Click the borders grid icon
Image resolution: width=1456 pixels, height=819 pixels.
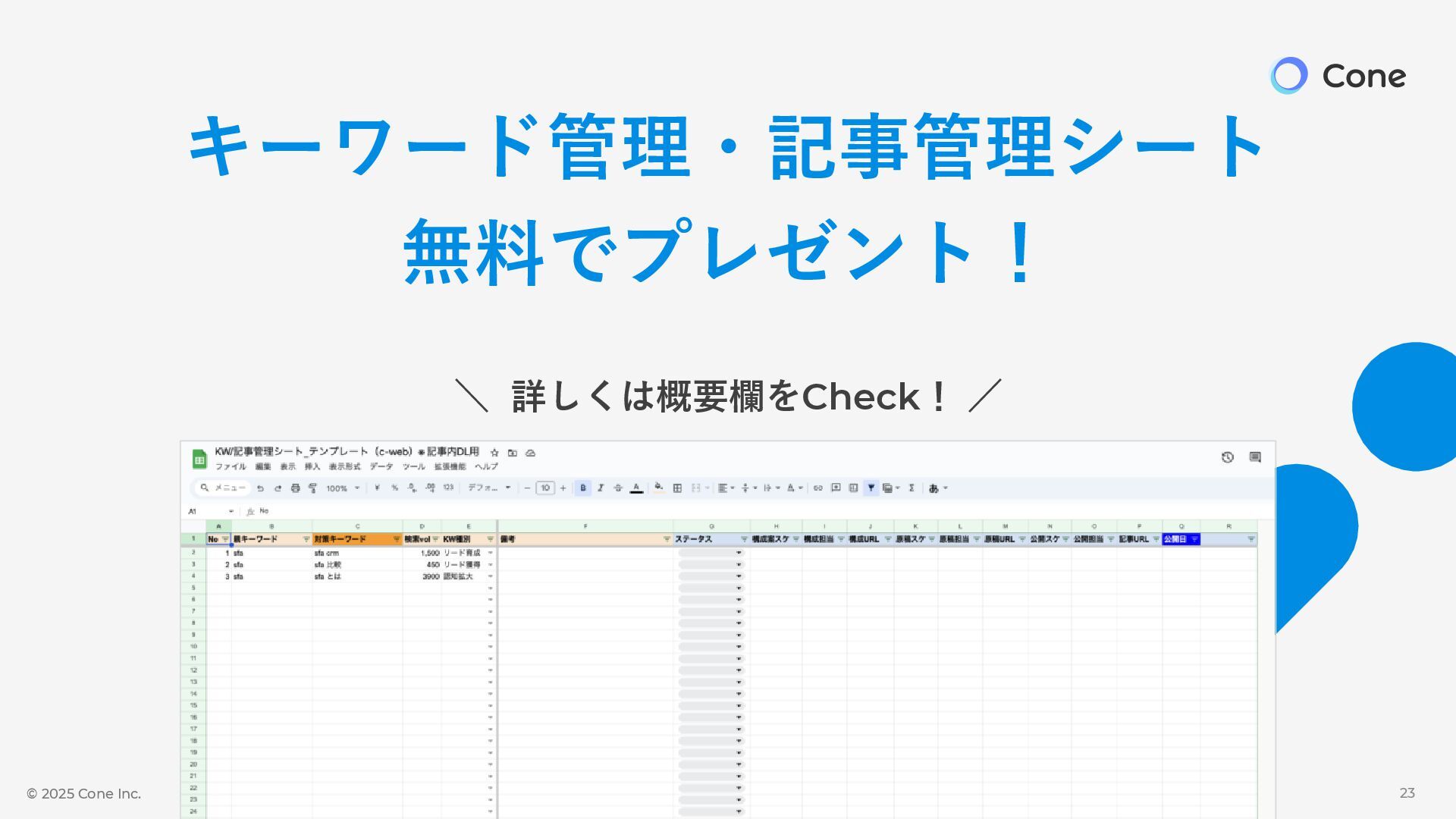(677, 488)
